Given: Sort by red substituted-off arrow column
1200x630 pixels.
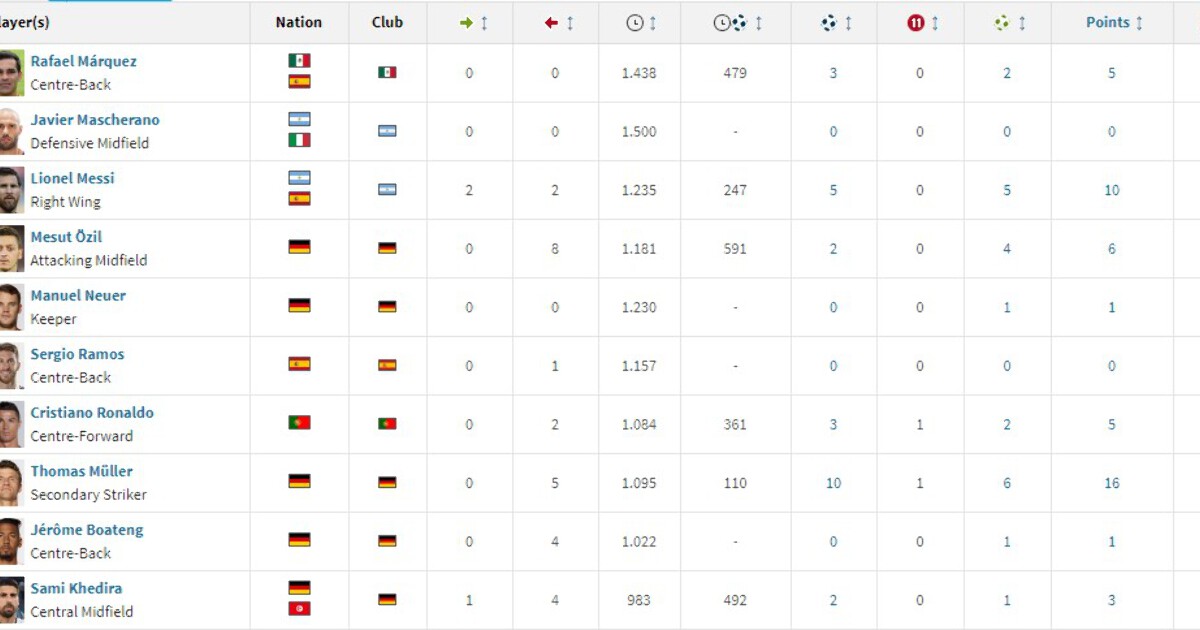Looking at the screenshot, I should [x=552, y=23].
